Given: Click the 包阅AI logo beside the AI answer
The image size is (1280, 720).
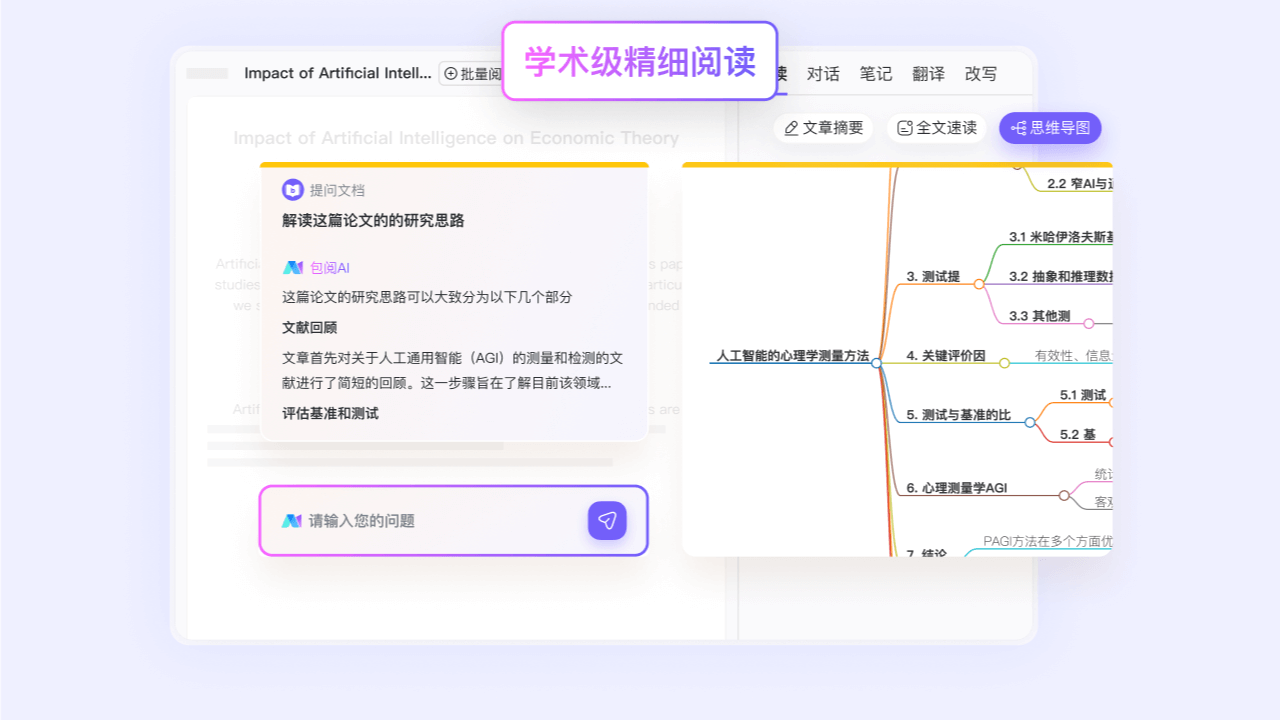Looking at the screenshot, I should pos(291,267).
